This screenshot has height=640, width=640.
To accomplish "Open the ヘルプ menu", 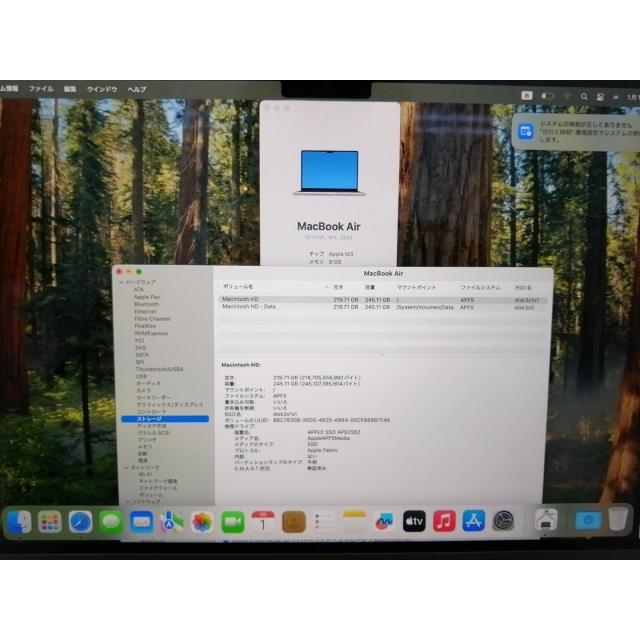I will [137, 89].
